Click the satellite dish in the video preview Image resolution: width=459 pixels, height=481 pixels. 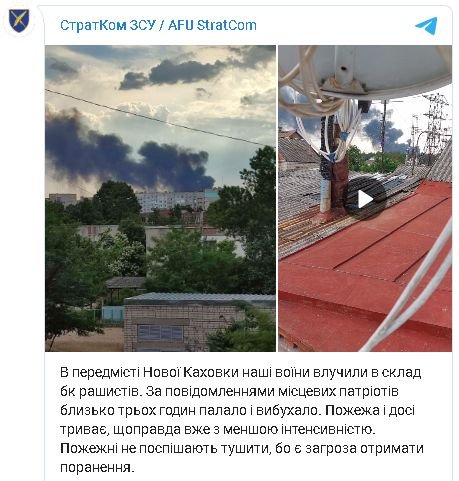point(365,71)
